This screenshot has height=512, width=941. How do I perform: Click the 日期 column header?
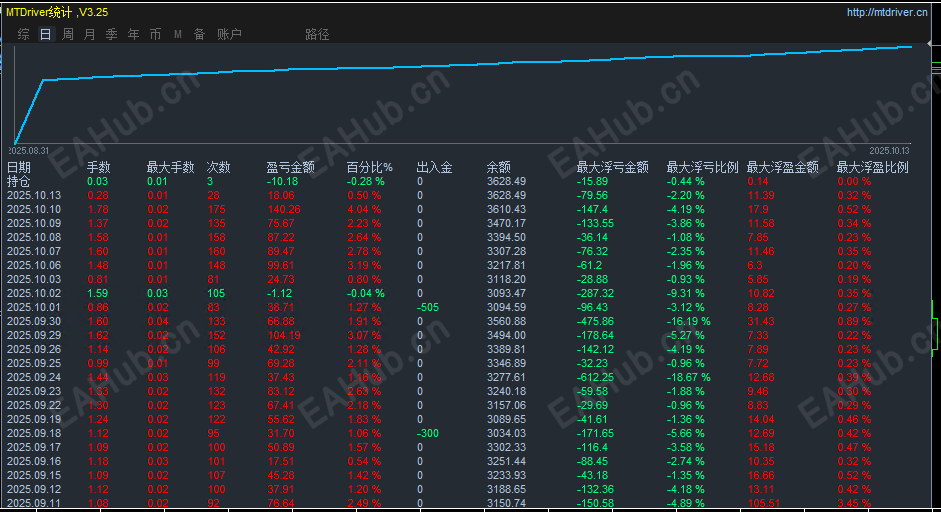(19, 167)
